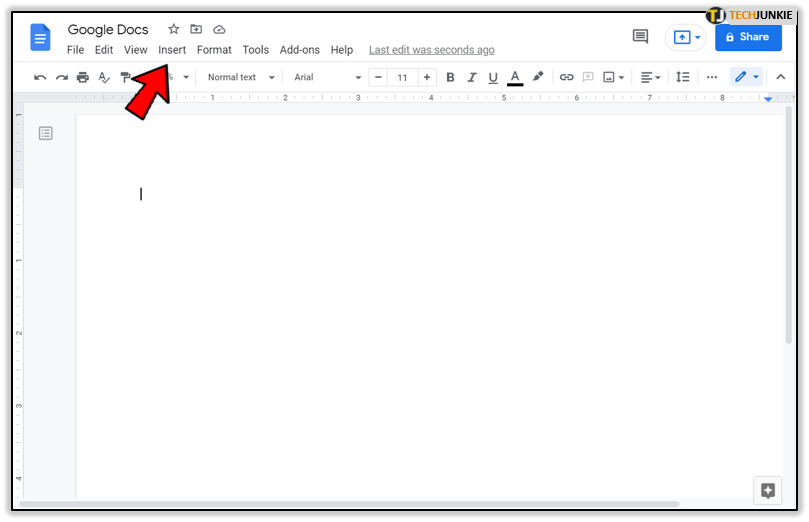Image resolution: width=809 pixels, height=522 pixels.
Task: Click the font size field showing 11
Action: (402, 77)
